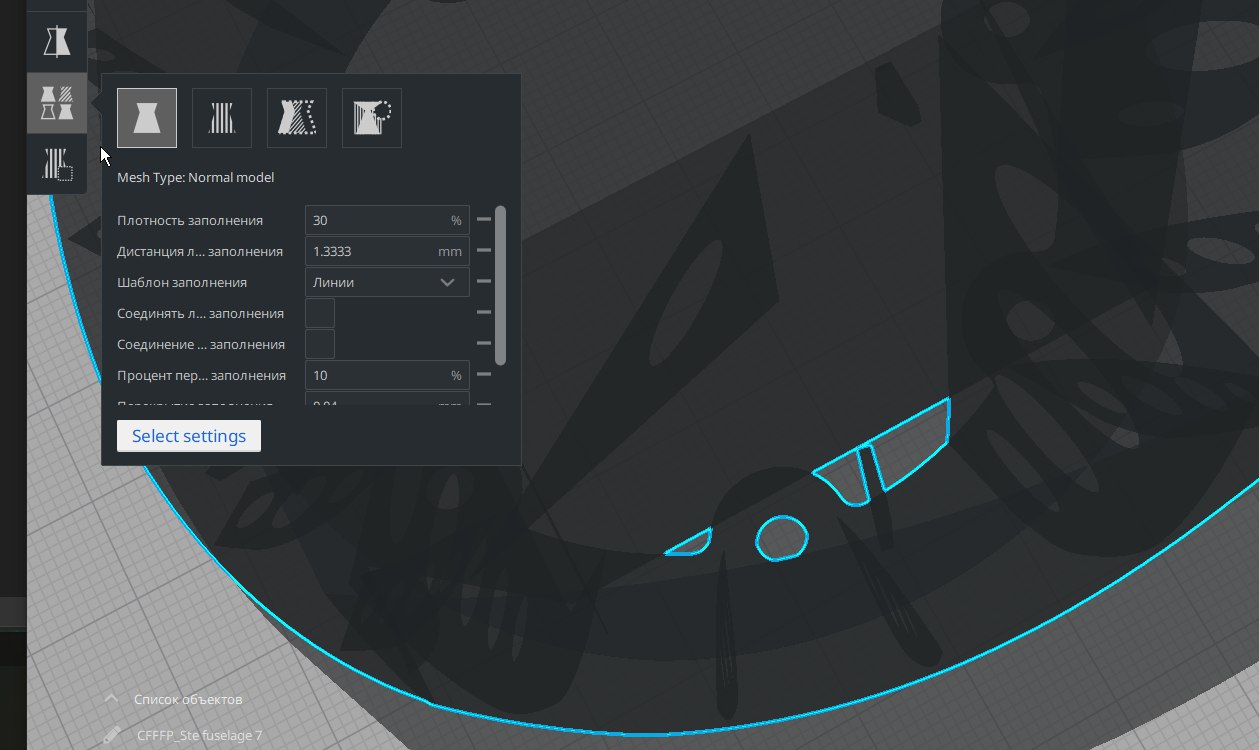Select CFFFP_Ste fuselage 7 in object list
This screenshot has height=750, width=1259.
click(199, 735)
